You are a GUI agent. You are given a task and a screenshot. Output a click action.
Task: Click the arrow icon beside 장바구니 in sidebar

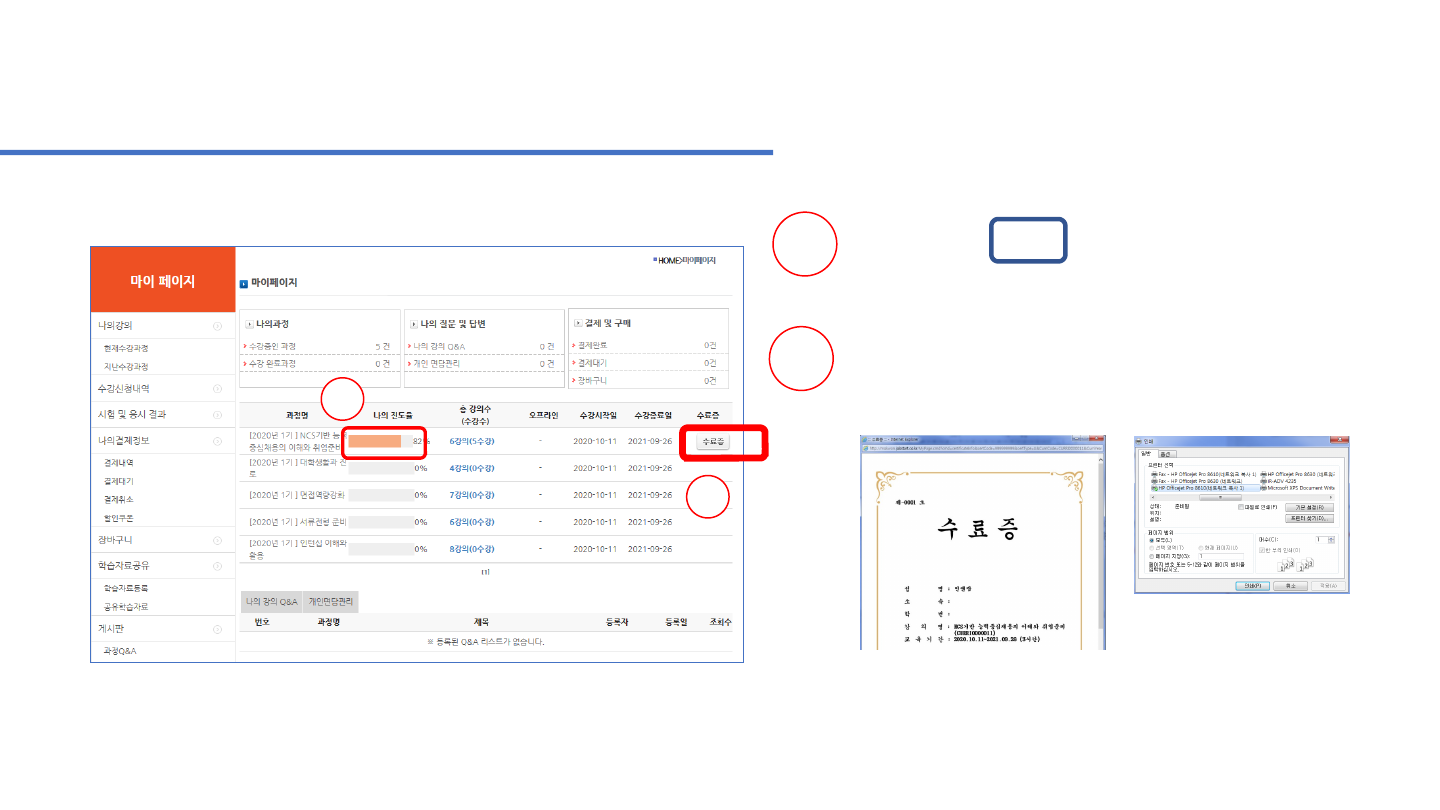pos(217,540)
